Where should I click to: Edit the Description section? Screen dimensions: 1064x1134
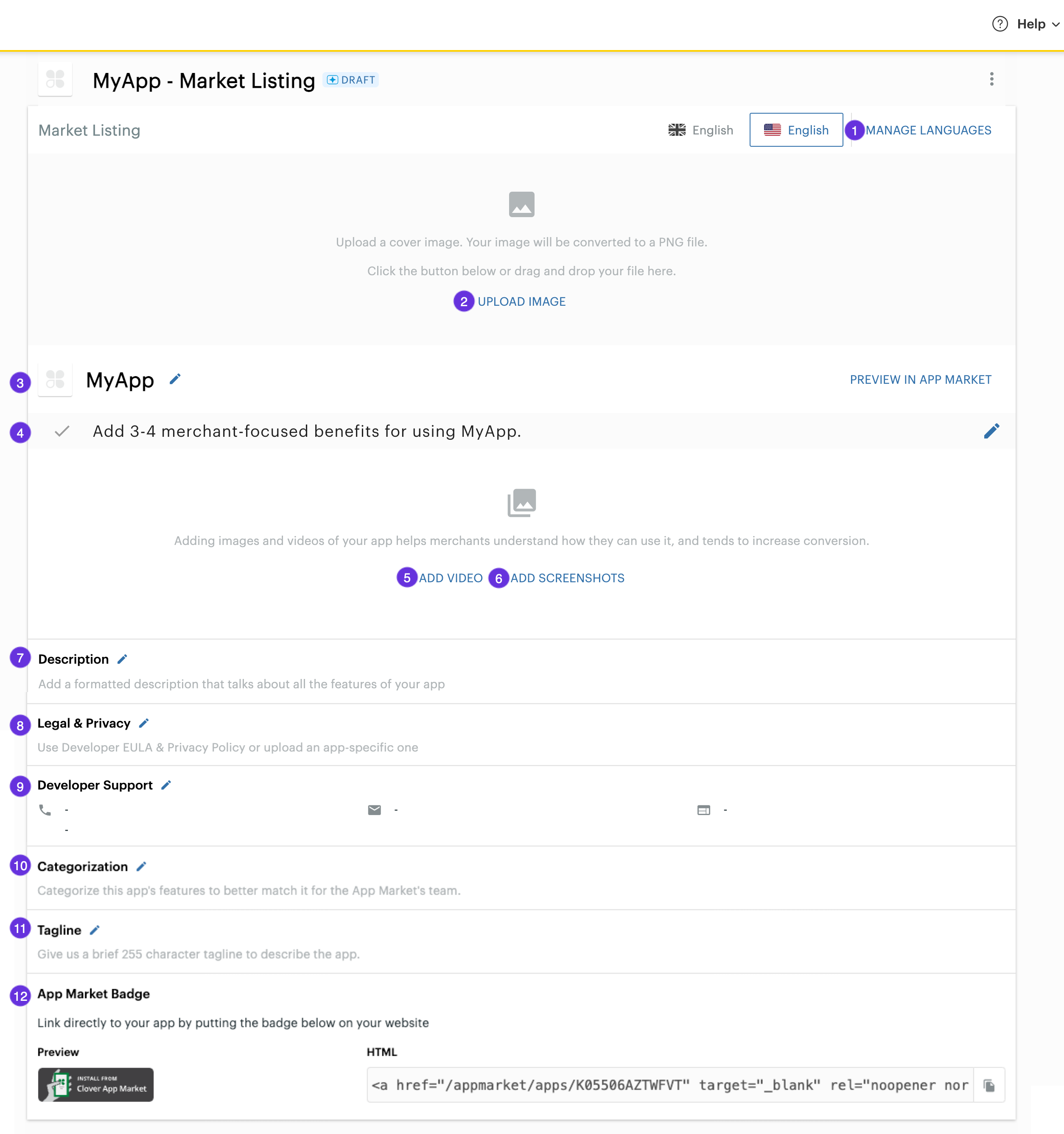[x=122, y=659]
